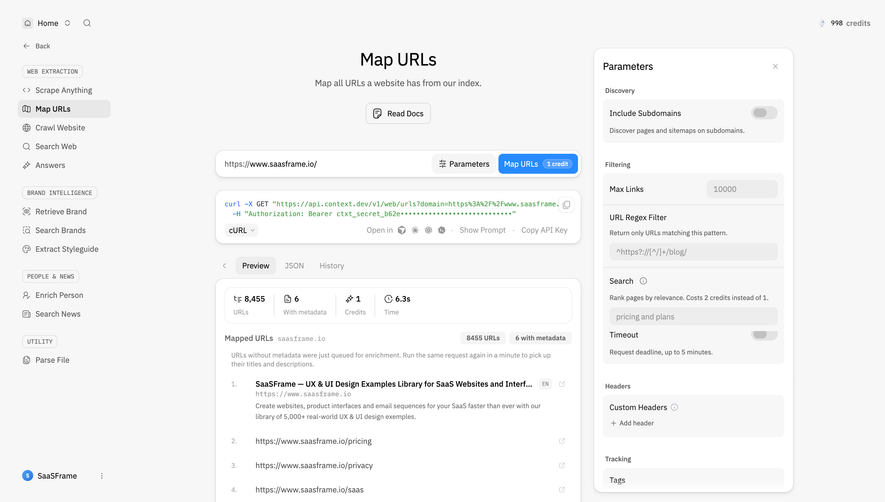Click the Scrape Anything code-brackets icon

[27, 90]
